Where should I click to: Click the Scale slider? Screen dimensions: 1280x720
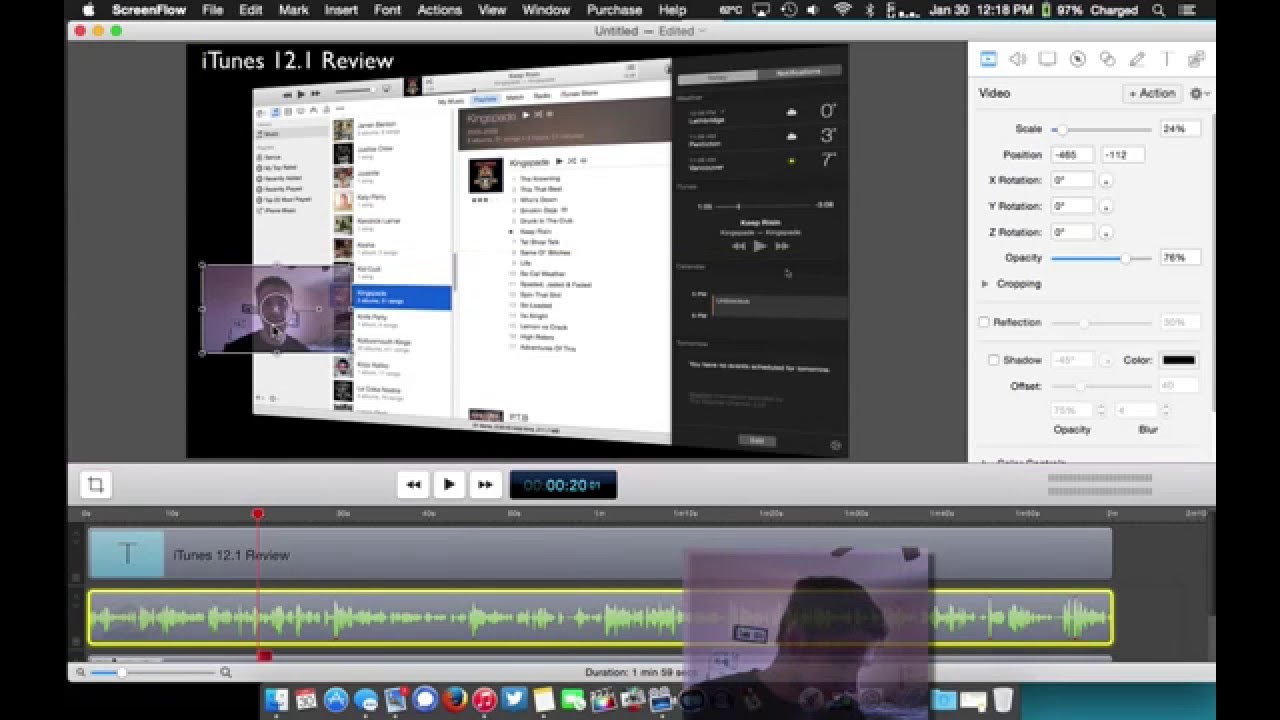pyautogui.click(x=1101, y=130)
